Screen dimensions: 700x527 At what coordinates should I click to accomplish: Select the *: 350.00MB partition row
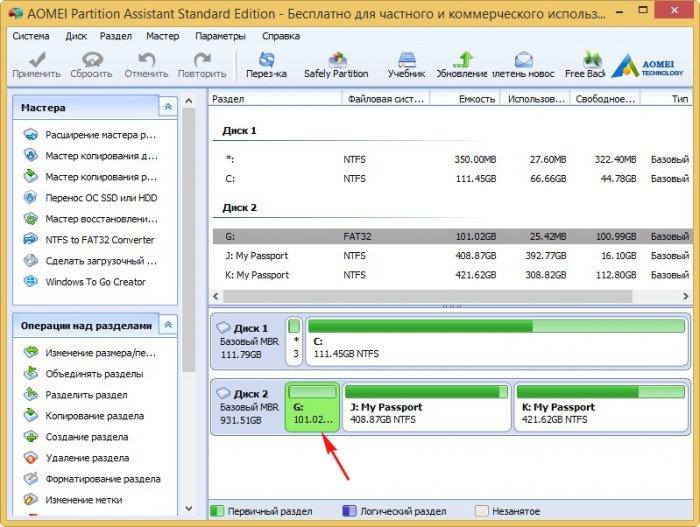click(452, 159)
